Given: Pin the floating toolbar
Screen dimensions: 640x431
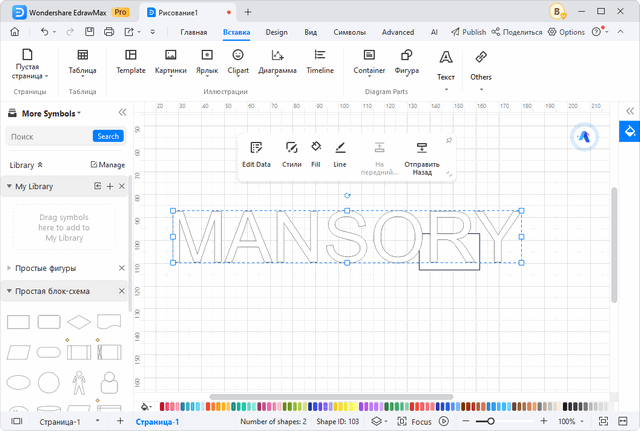Looking at the screenshot, I should click(449, 140).
